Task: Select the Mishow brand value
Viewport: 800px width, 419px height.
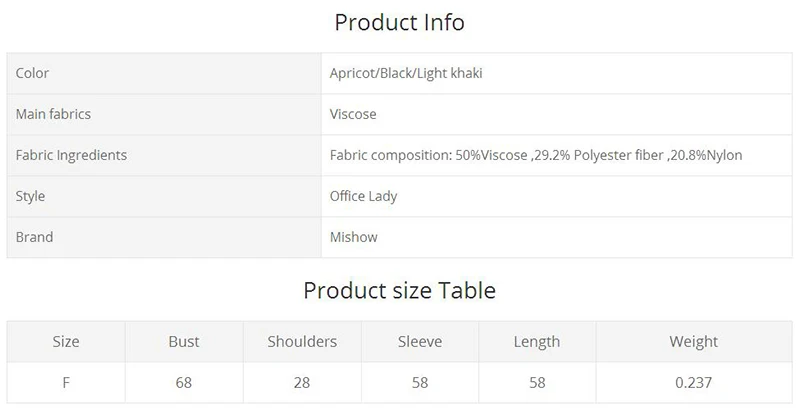Action: (353, 237)
